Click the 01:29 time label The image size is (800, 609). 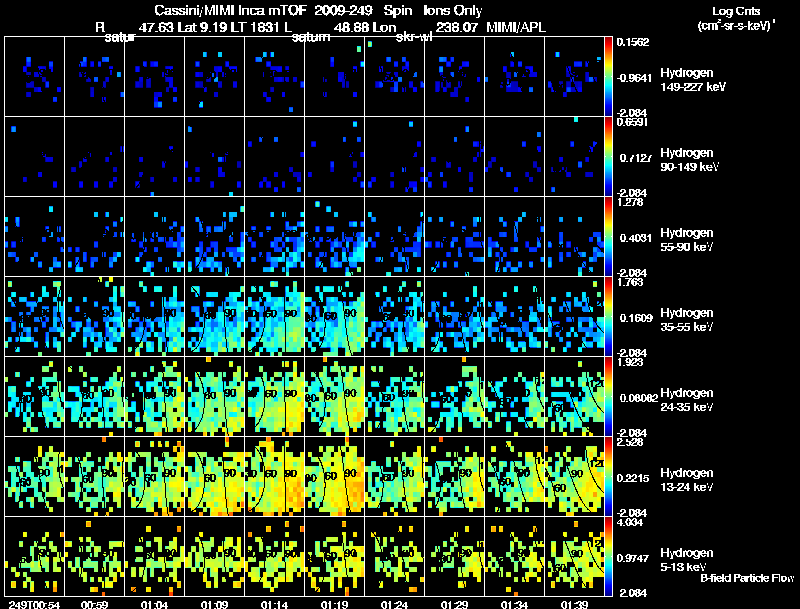(x=454, y=604)
